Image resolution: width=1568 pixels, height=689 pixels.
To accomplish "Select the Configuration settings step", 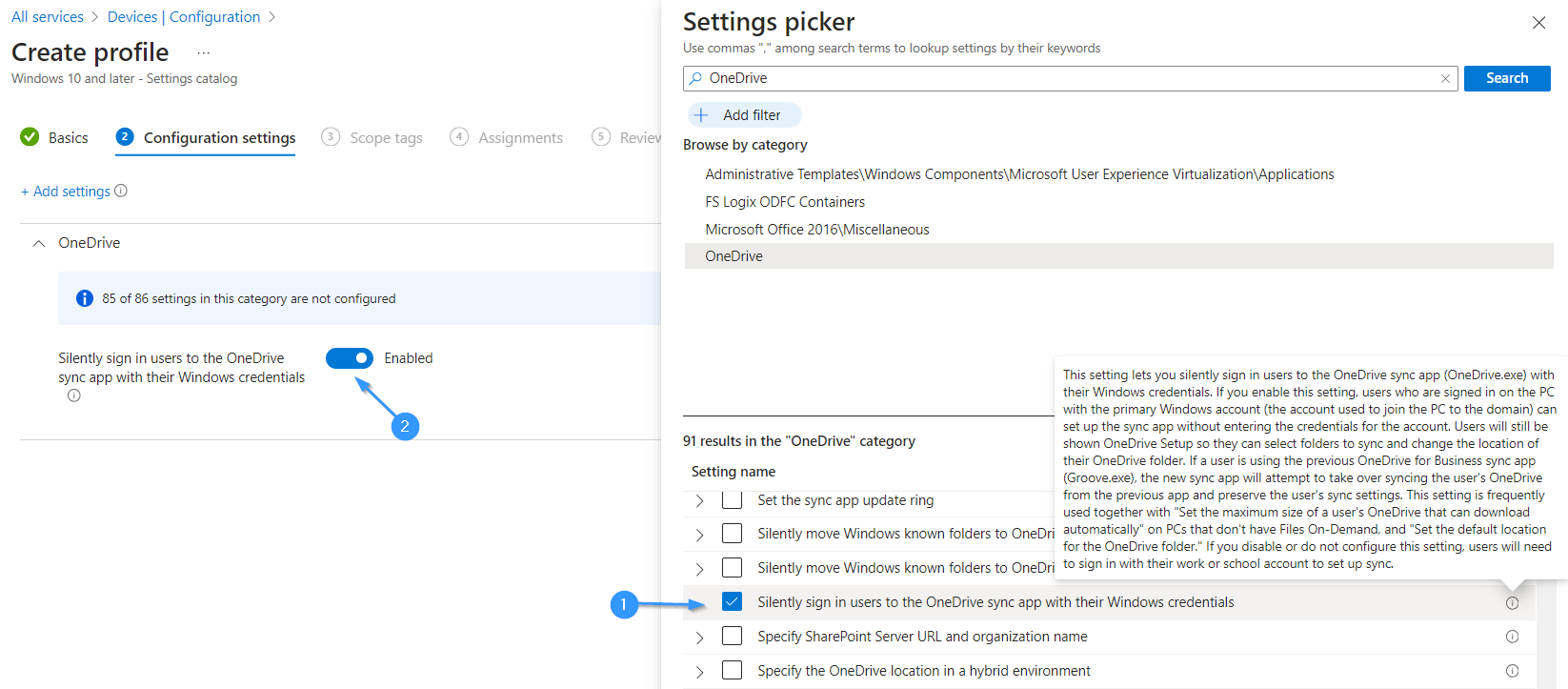I will 206,137.
